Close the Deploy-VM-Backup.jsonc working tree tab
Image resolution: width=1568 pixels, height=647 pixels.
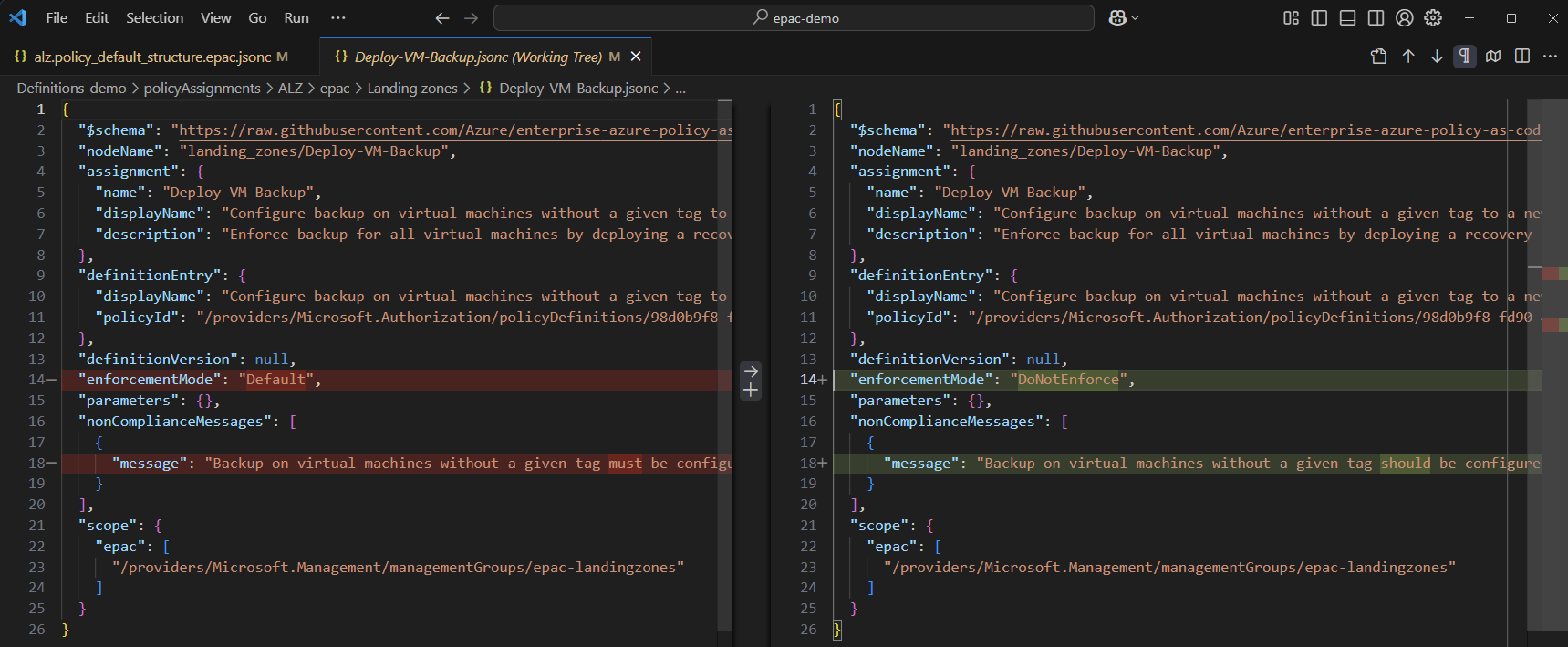(x=636, y=57)
